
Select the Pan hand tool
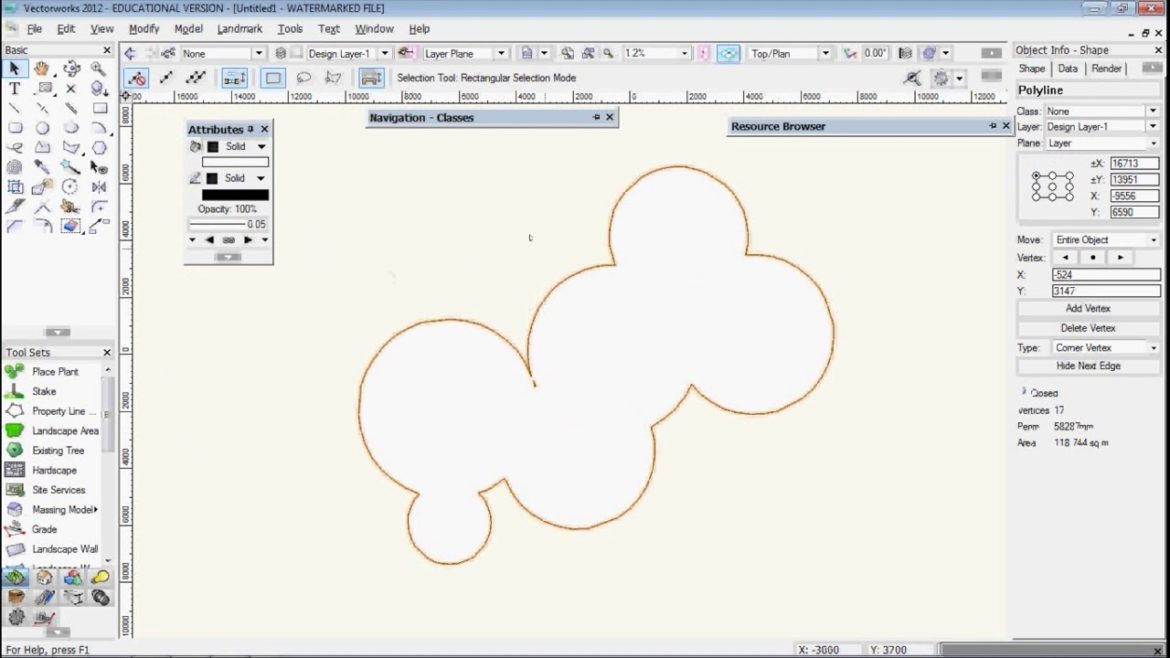click(x=42, y=69)
